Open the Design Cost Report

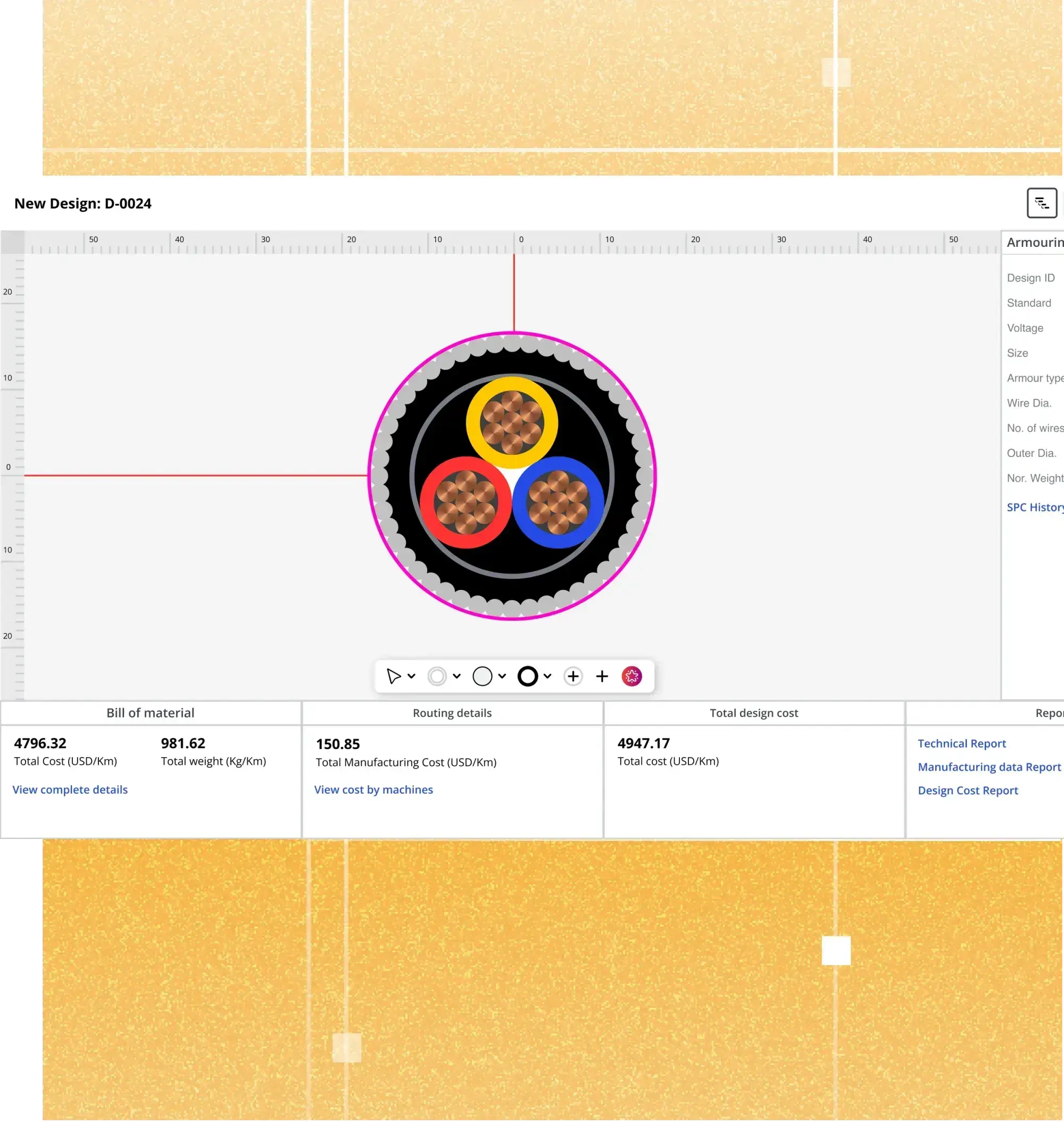[968, 790]
